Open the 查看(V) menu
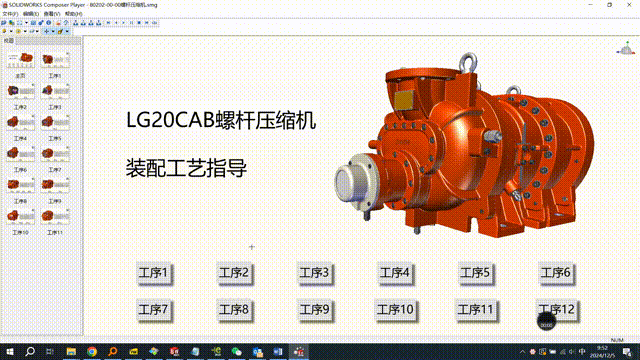 (52, 13)
